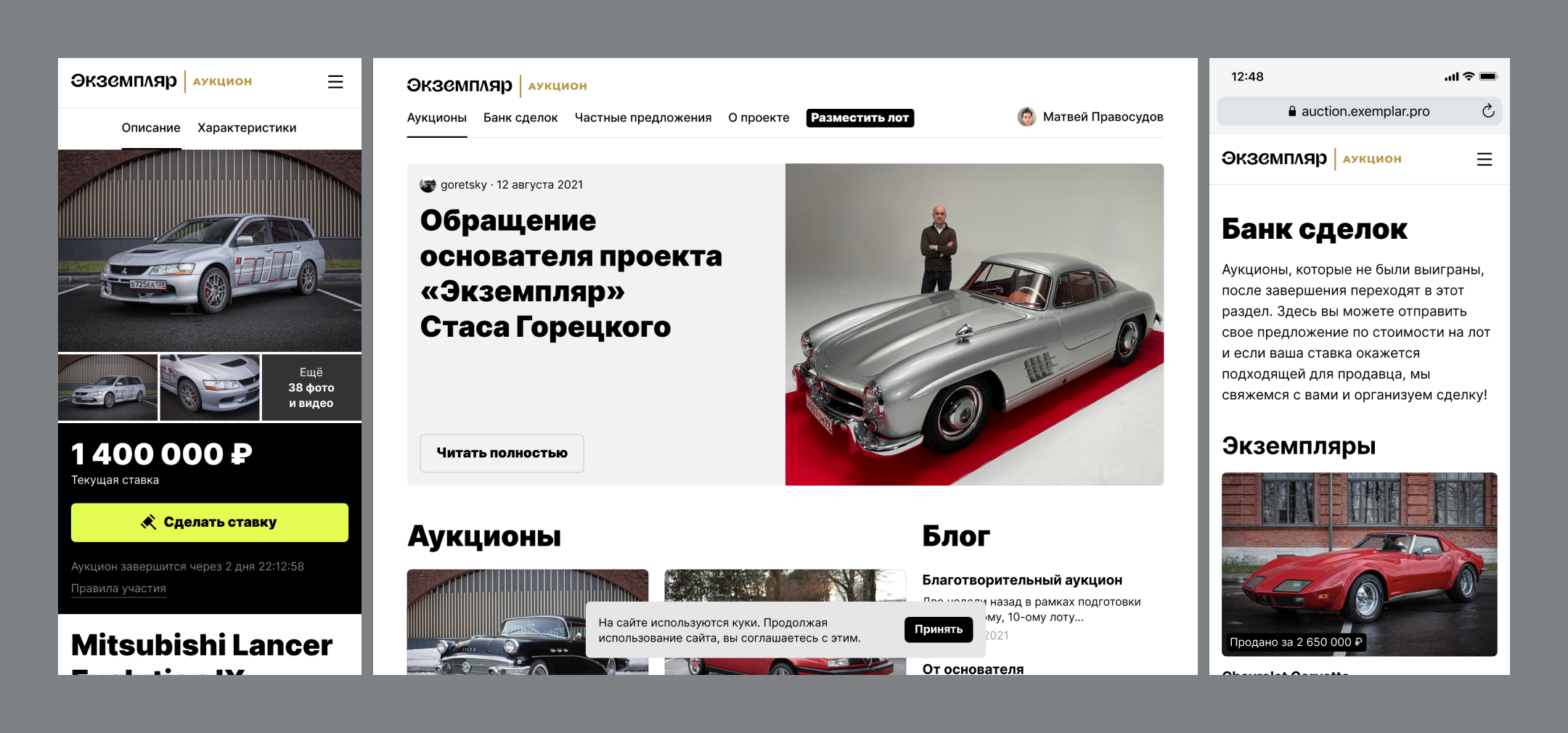
Task: Click Аукционы section heading
Action: [484, 536]
